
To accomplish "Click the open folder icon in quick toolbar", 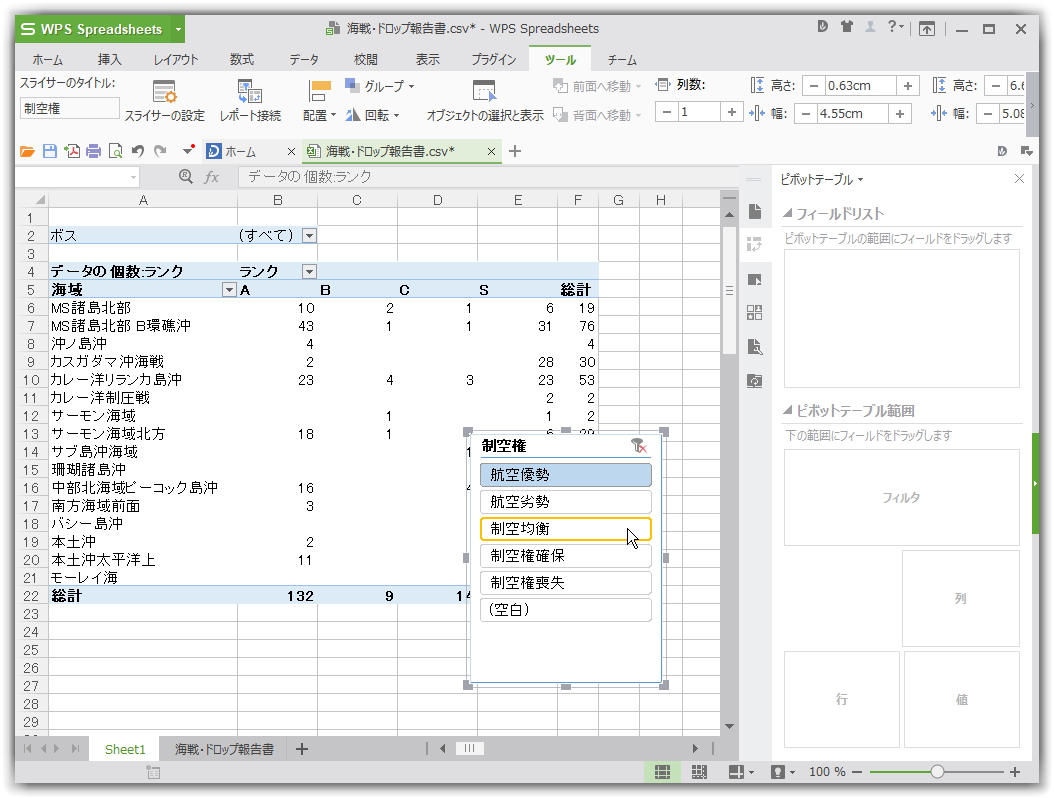I will tap(27, 151).
